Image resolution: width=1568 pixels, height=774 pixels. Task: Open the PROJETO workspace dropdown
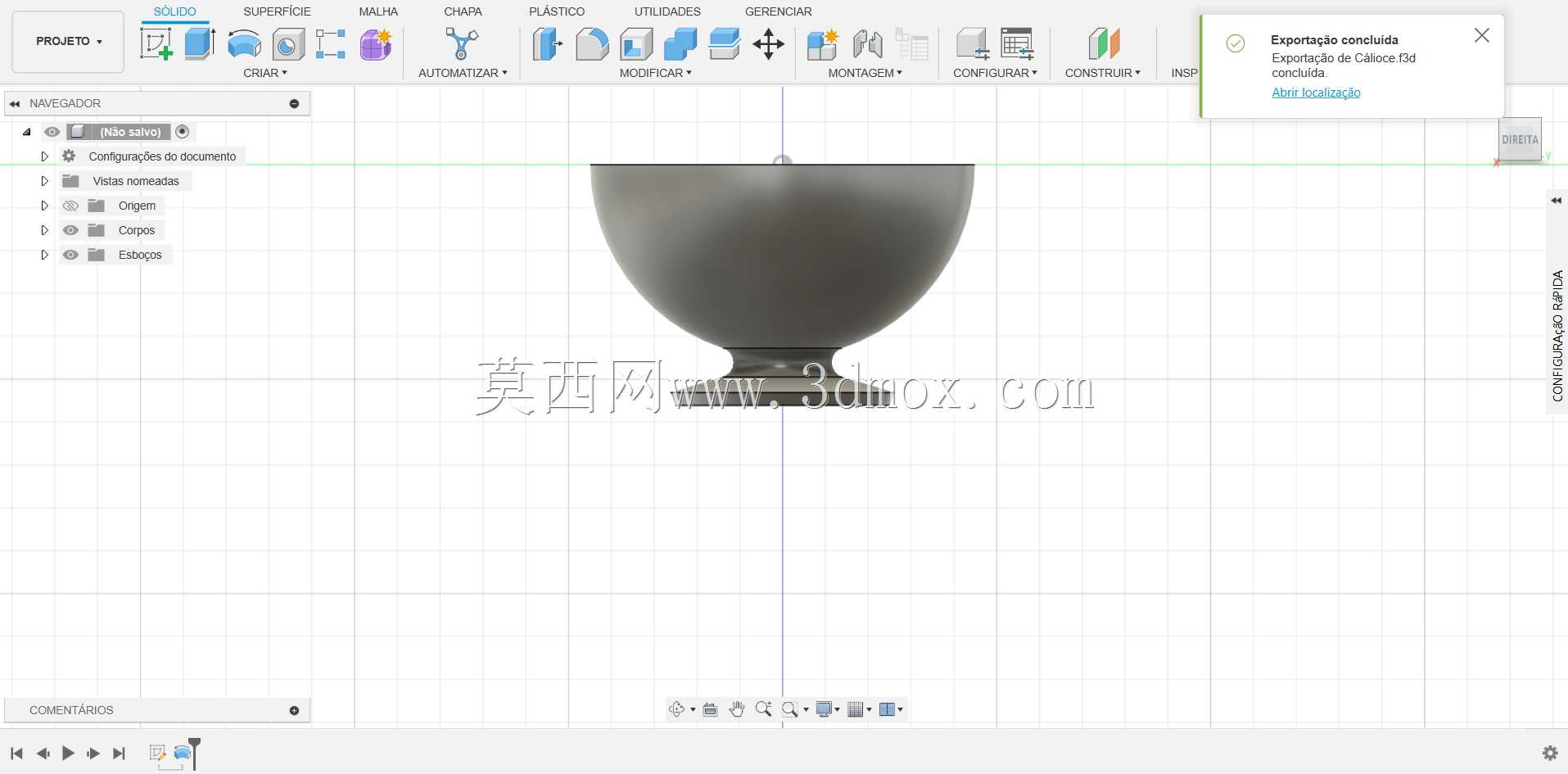pos(69,41)
